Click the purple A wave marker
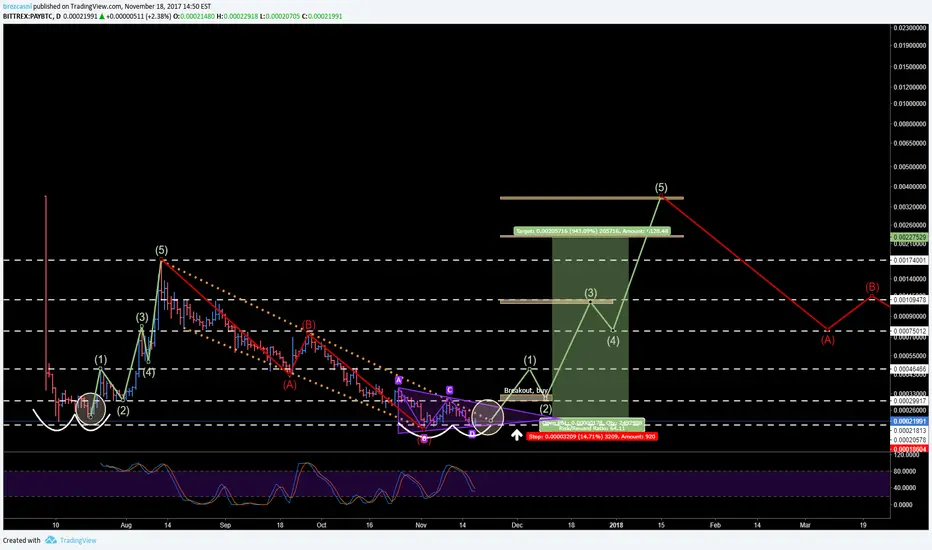 (398, 379)
